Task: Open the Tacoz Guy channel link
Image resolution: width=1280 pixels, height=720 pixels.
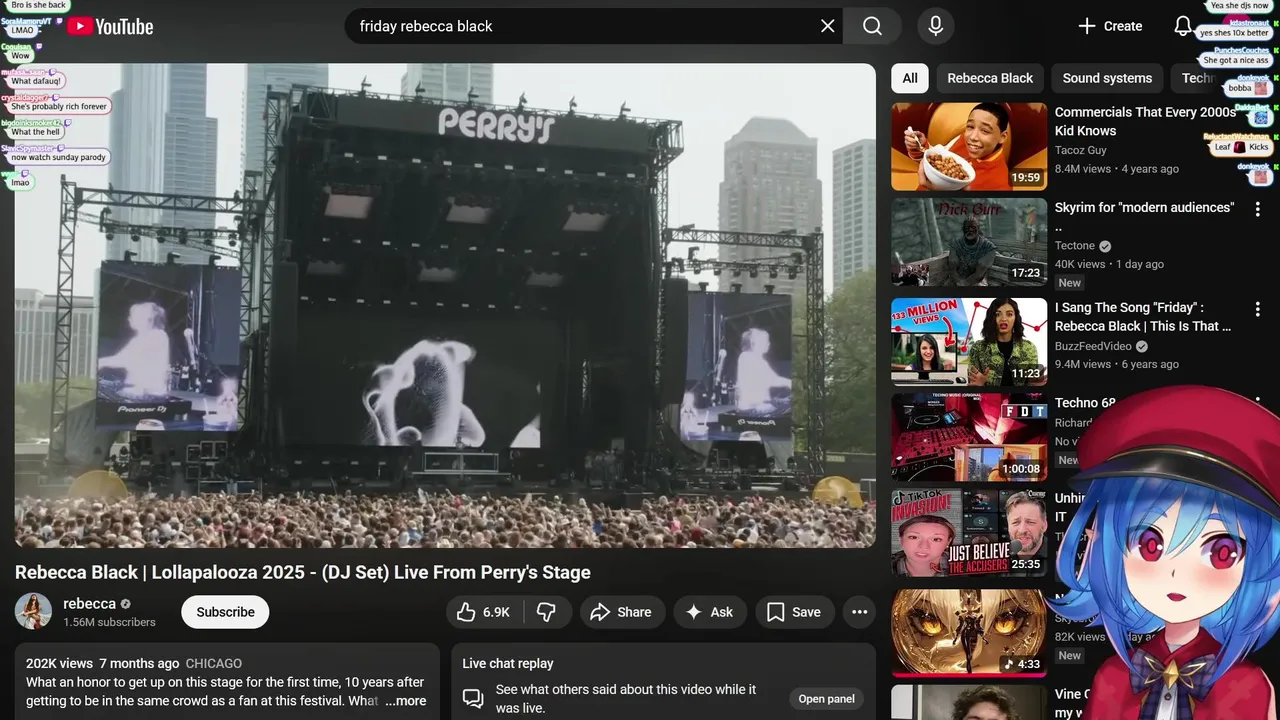Action: tap(1081, 150)
